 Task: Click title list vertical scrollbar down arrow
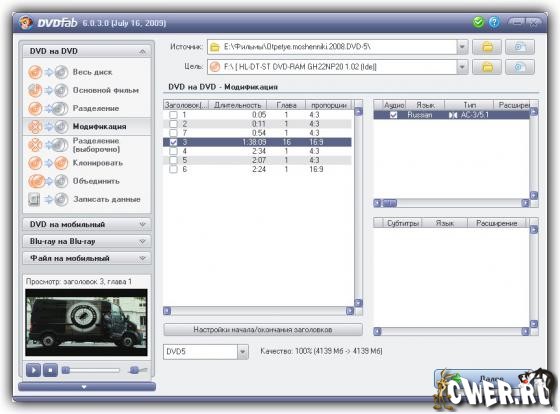tap(359, 303)
